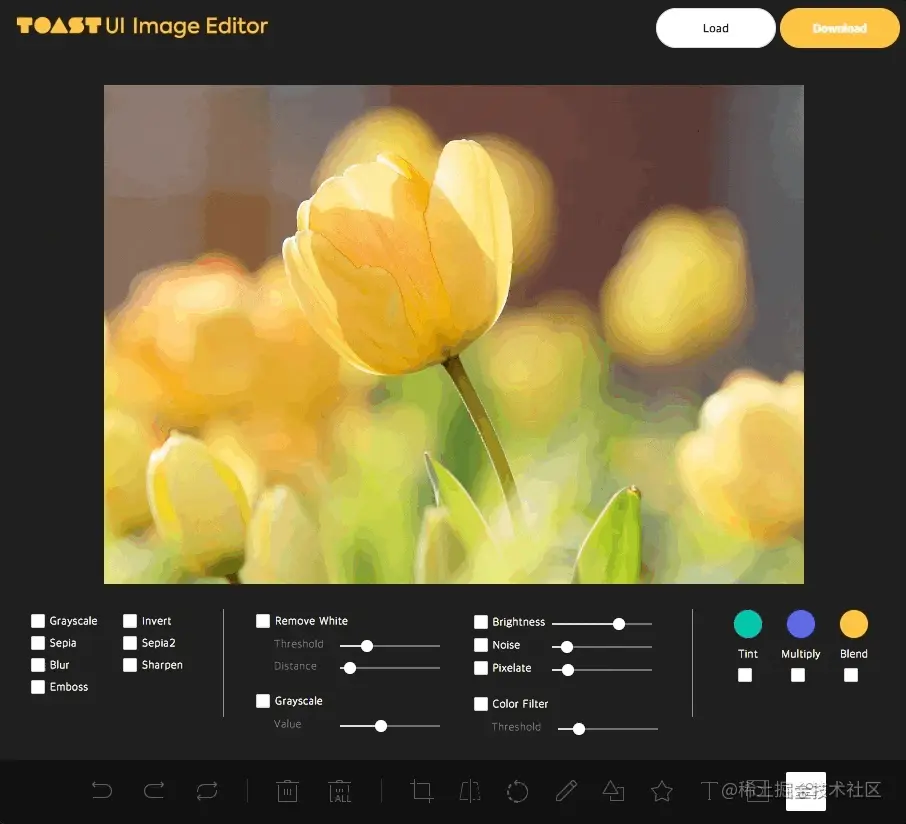Open the blue Multiply color swatch
Screen dimensions: 906x824
tap(801, 623)
